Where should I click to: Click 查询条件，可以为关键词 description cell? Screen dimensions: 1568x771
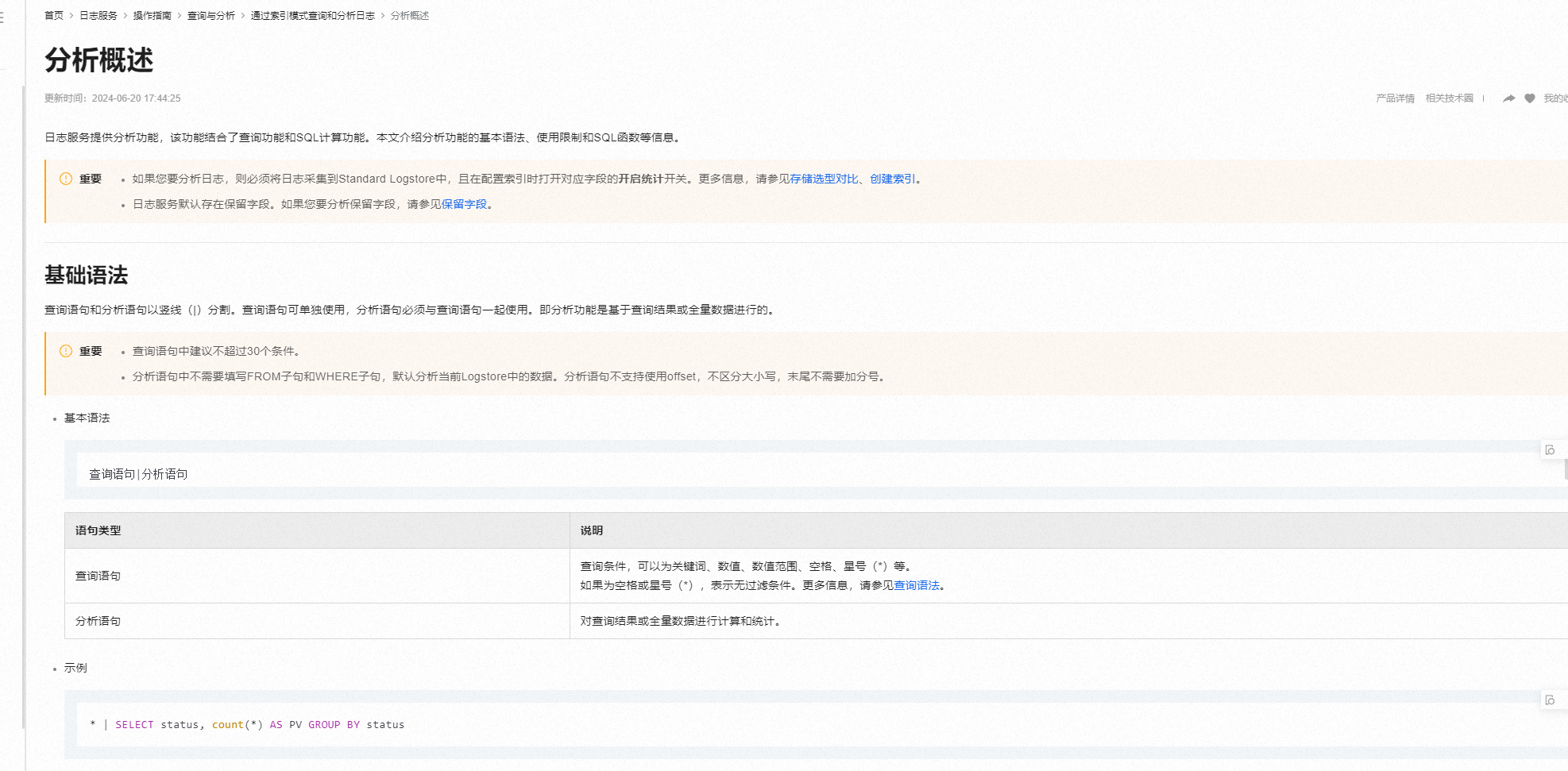point(1068,576)
